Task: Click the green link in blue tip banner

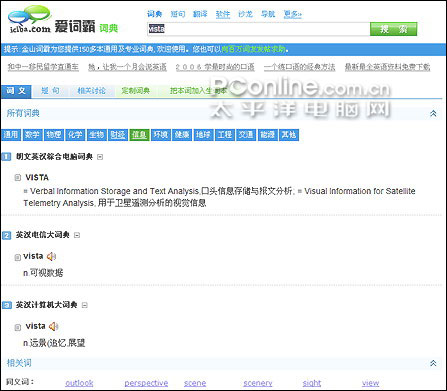Action: 254,49
